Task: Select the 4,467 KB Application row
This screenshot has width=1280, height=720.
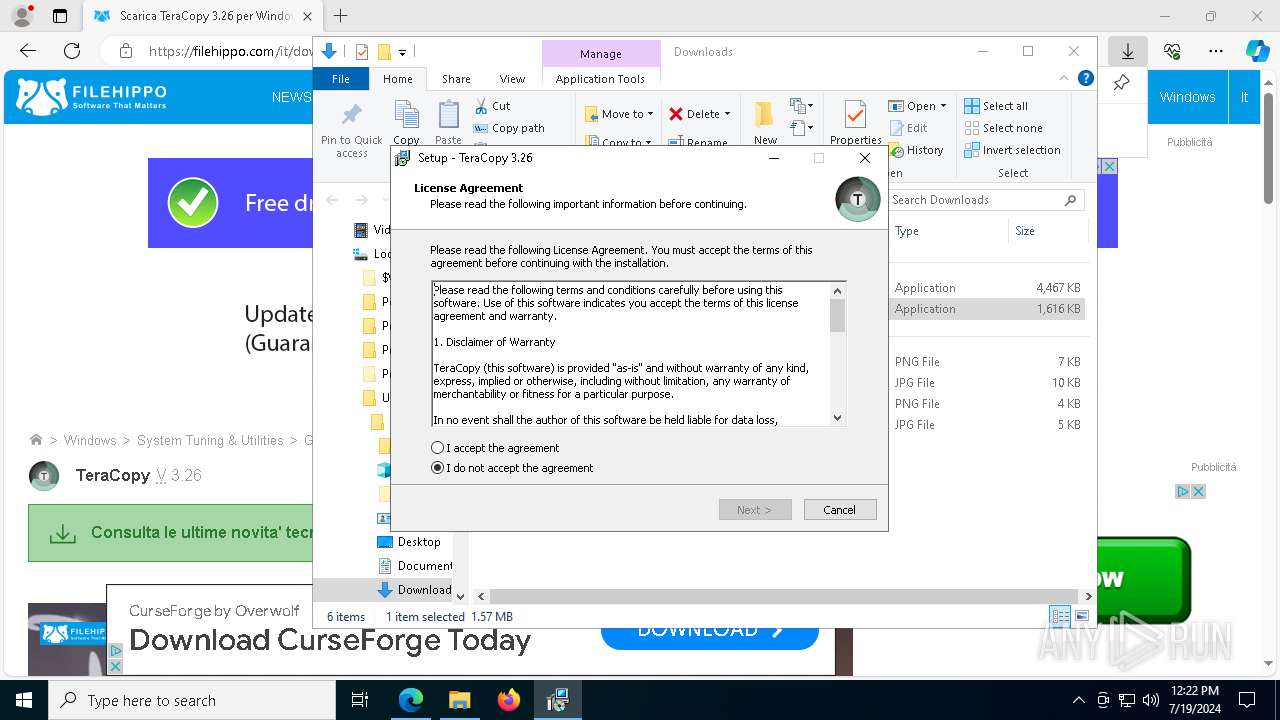Action: [987, 288]
